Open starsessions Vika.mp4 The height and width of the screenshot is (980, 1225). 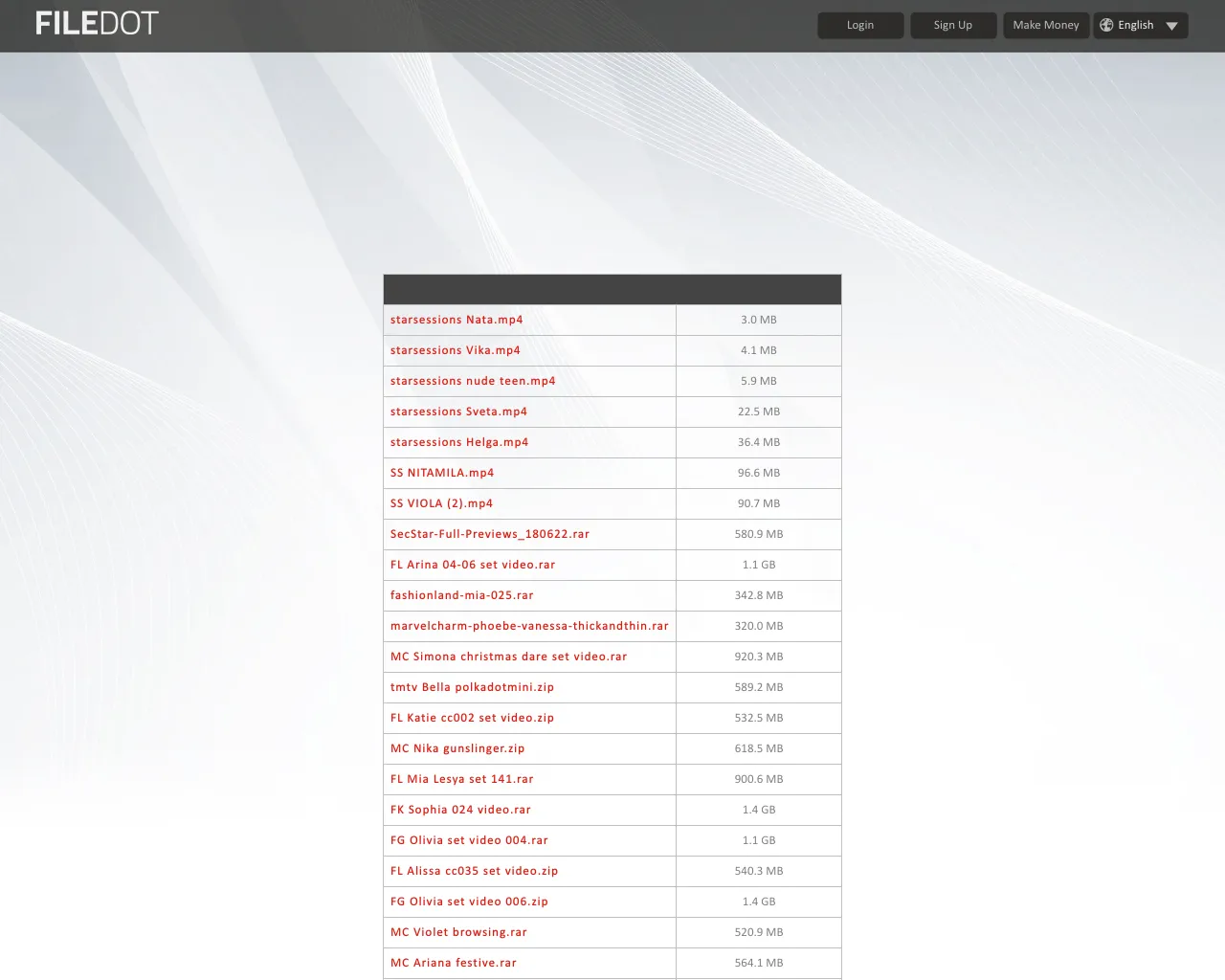click(x=455, y=350)
